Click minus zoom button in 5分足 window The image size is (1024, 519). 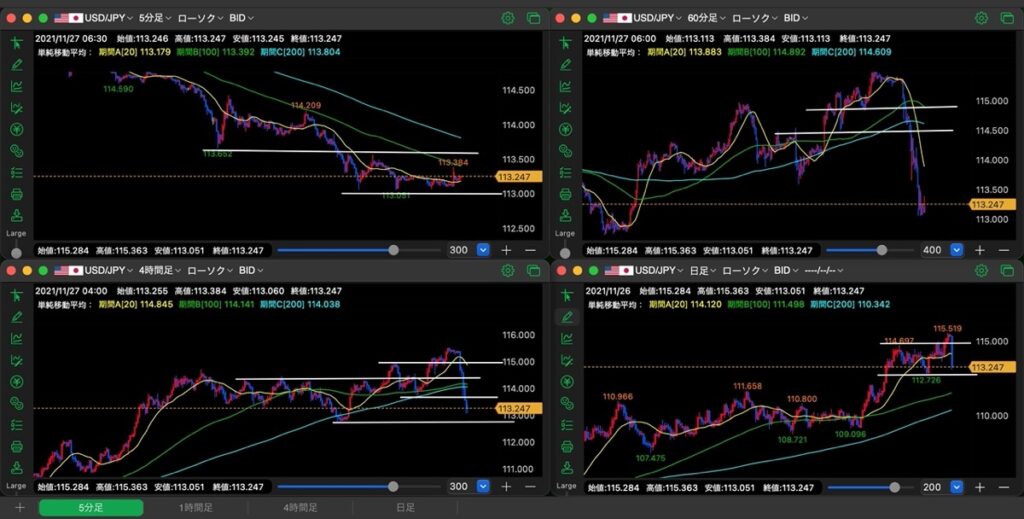click(x=530, y=250)
